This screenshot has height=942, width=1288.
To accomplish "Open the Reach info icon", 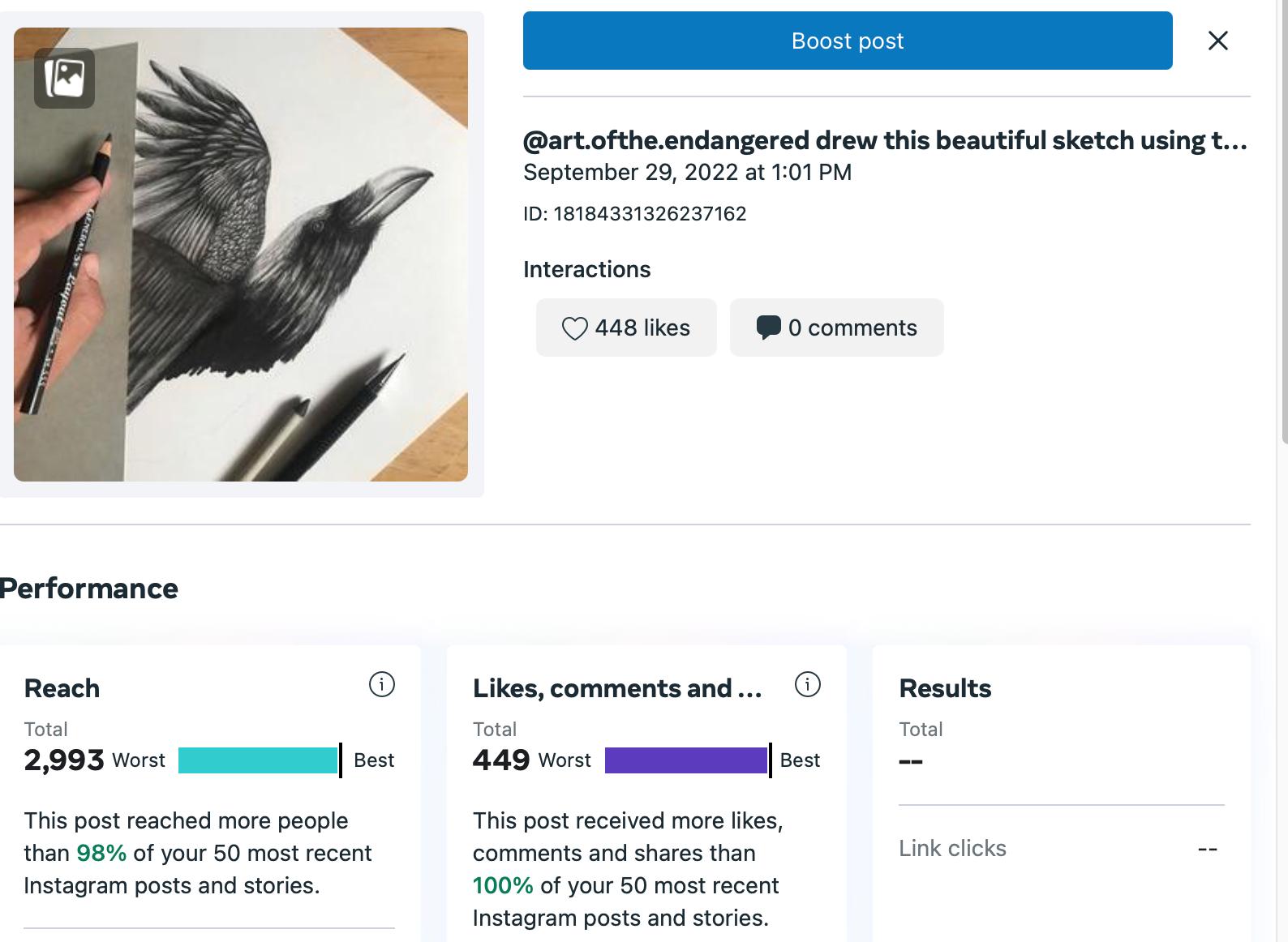I will point(381,685).
